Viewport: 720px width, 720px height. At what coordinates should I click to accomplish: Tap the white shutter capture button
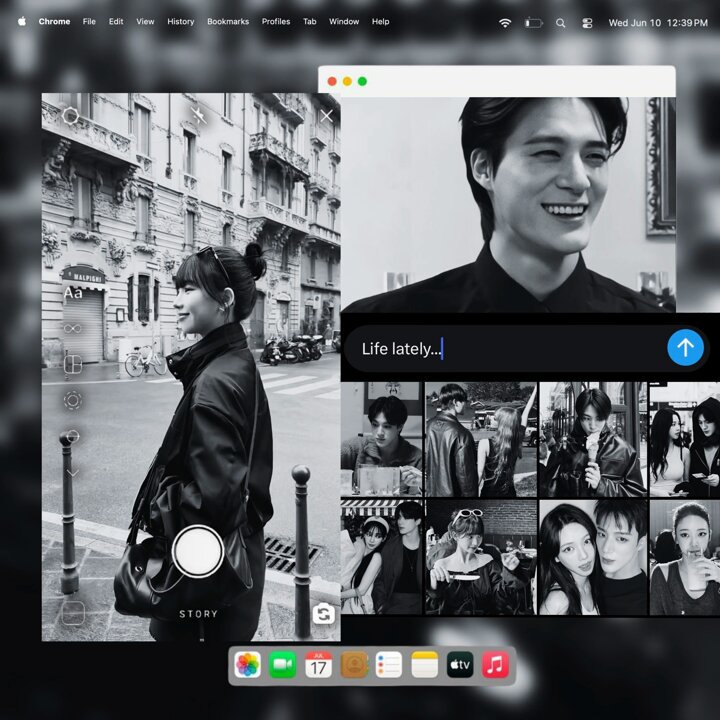point(198,551)
